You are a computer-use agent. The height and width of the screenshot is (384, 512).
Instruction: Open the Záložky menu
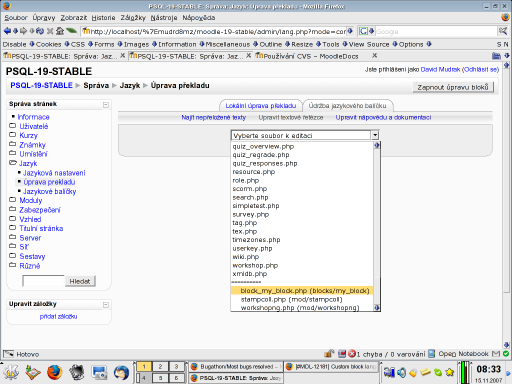point(133,18)
